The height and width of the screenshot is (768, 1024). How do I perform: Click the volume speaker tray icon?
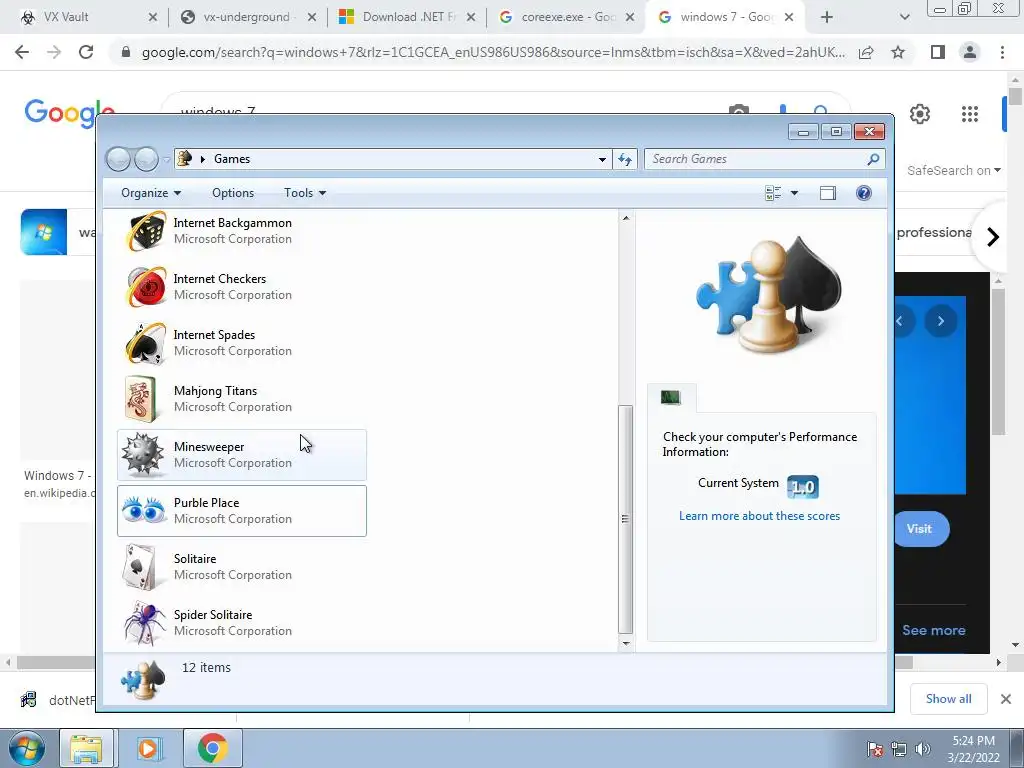tap(923, 749)
